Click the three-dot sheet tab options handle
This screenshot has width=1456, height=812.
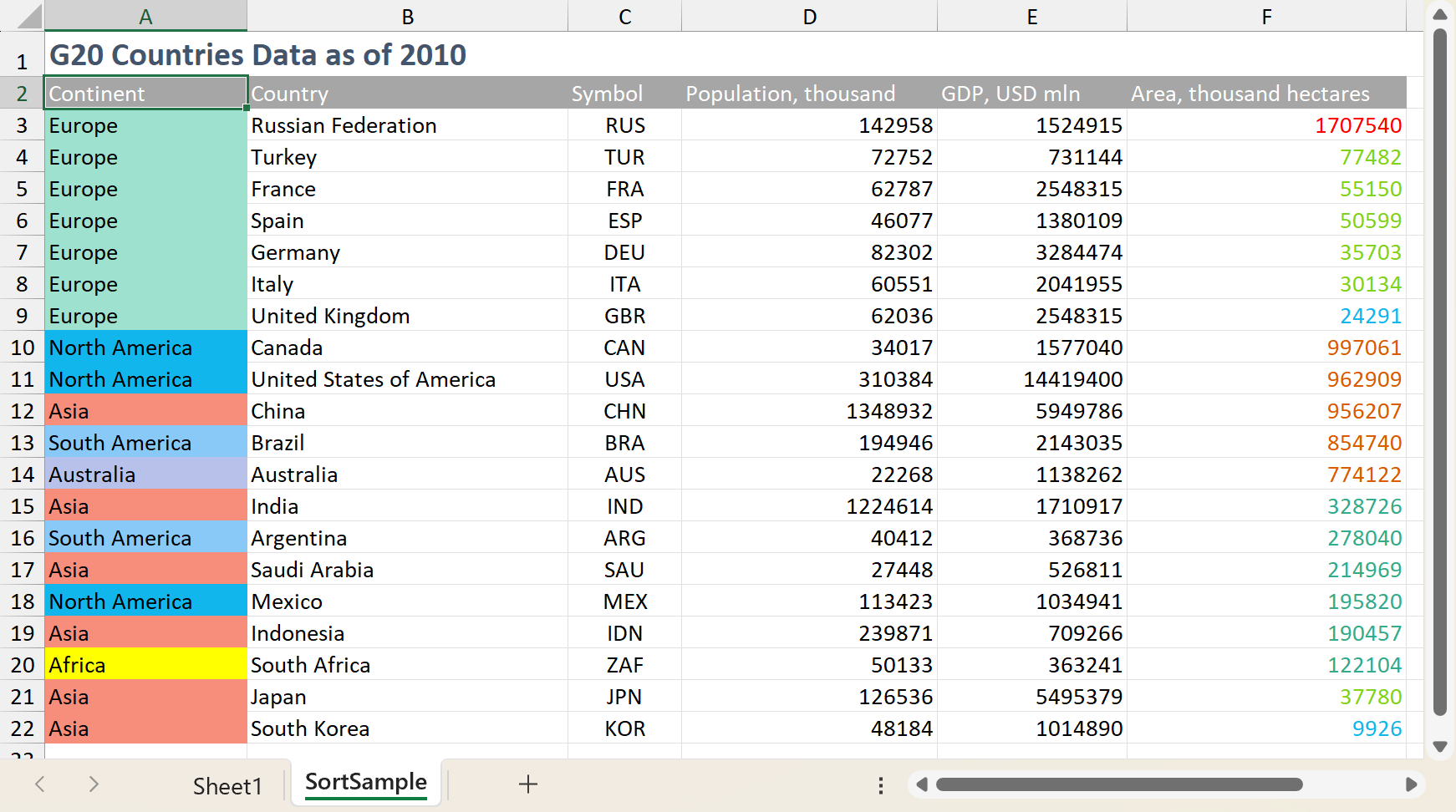(880, 784)
